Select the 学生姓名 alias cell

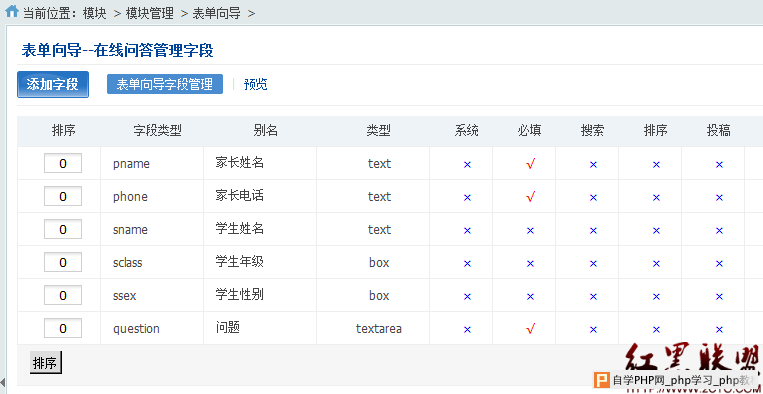[239, 229]
